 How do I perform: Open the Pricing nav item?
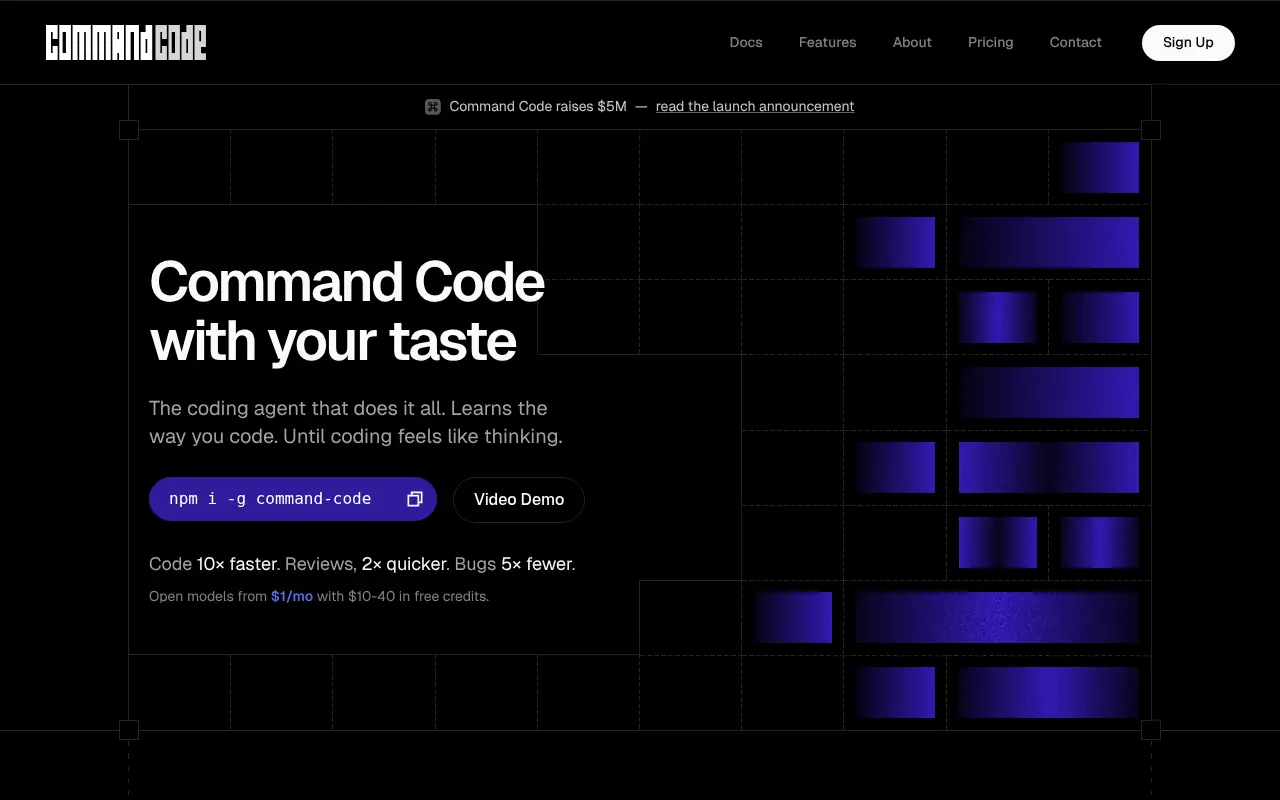990,42
